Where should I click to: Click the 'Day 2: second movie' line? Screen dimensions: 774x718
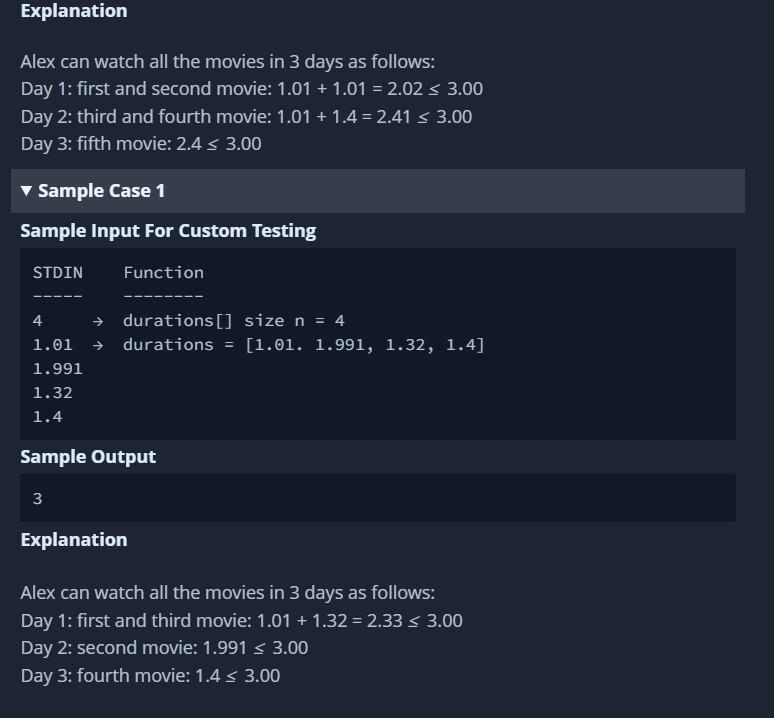tap(164, 648)
